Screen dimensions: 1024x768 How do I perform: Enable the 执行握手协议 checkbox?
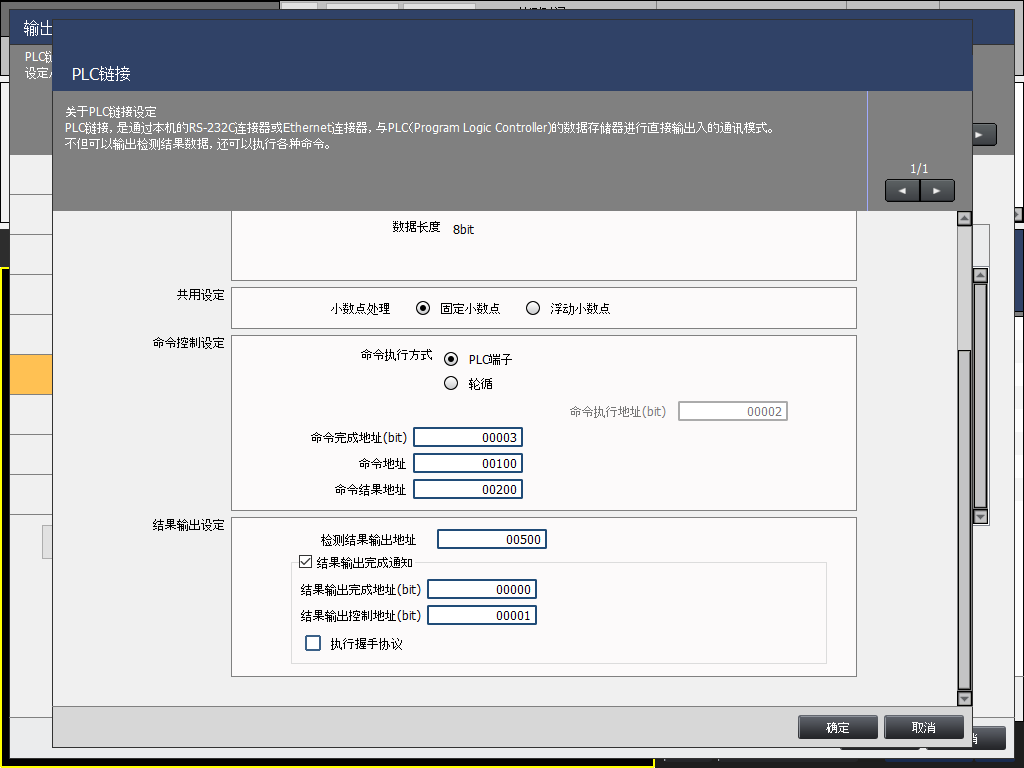[x=313, y=643]
